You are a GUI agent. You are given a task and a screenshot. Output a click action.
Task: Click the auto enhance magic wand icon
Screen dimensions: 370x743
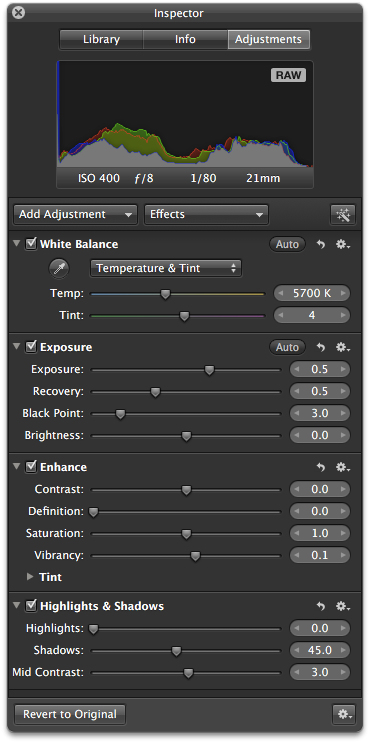[x=343, y=215]
